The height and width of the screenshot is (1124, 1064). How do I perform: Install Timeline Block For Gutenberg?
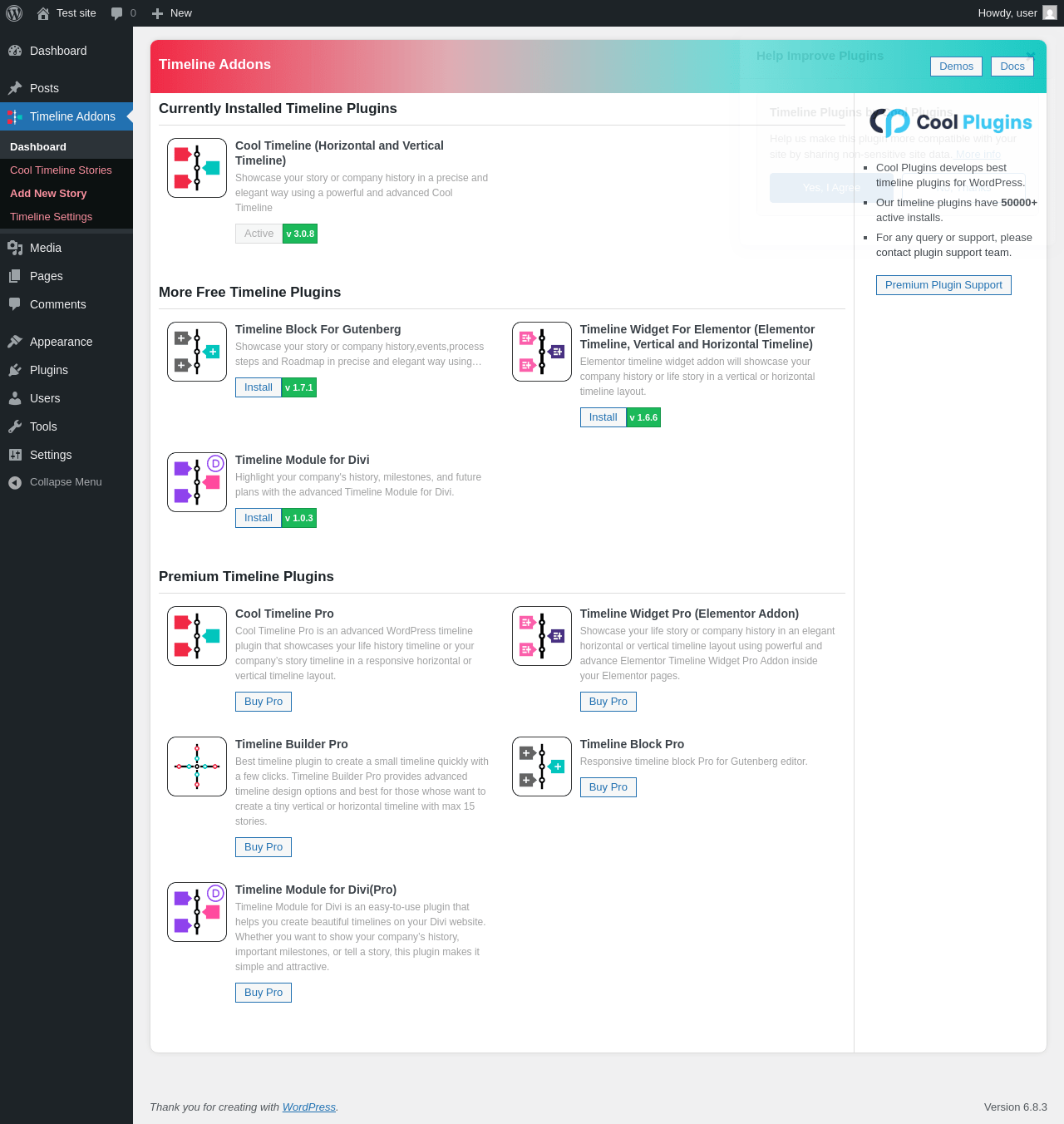(x=259, y=387)
